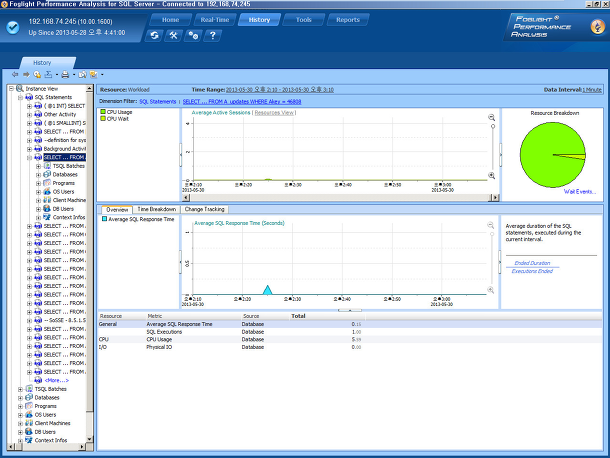Click the yellow checklist icon in the History toolbar
610x458 pixels.
click(94, 74)
